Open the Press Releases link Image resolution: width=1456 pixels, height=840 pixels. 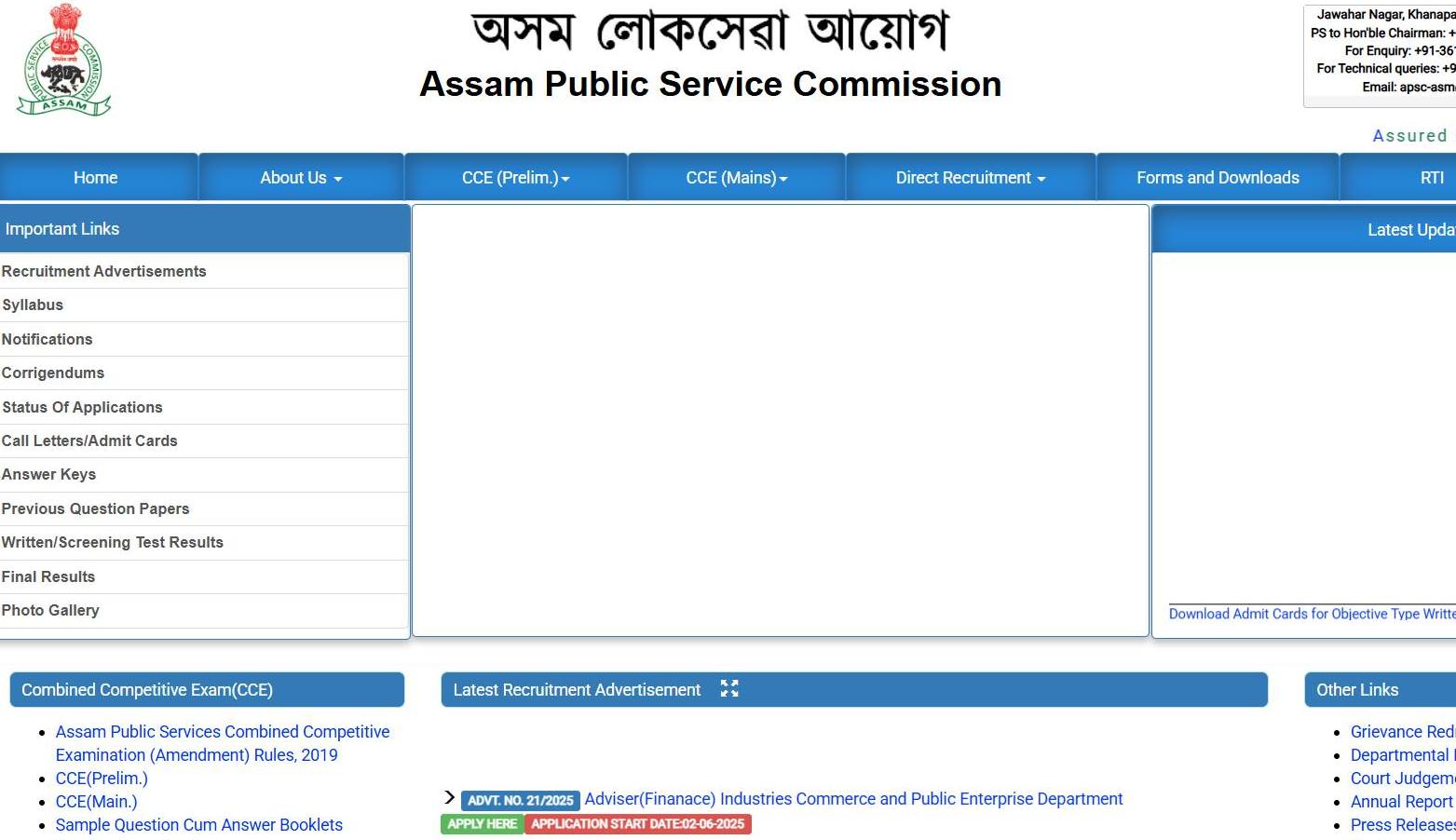[1403, 825]
